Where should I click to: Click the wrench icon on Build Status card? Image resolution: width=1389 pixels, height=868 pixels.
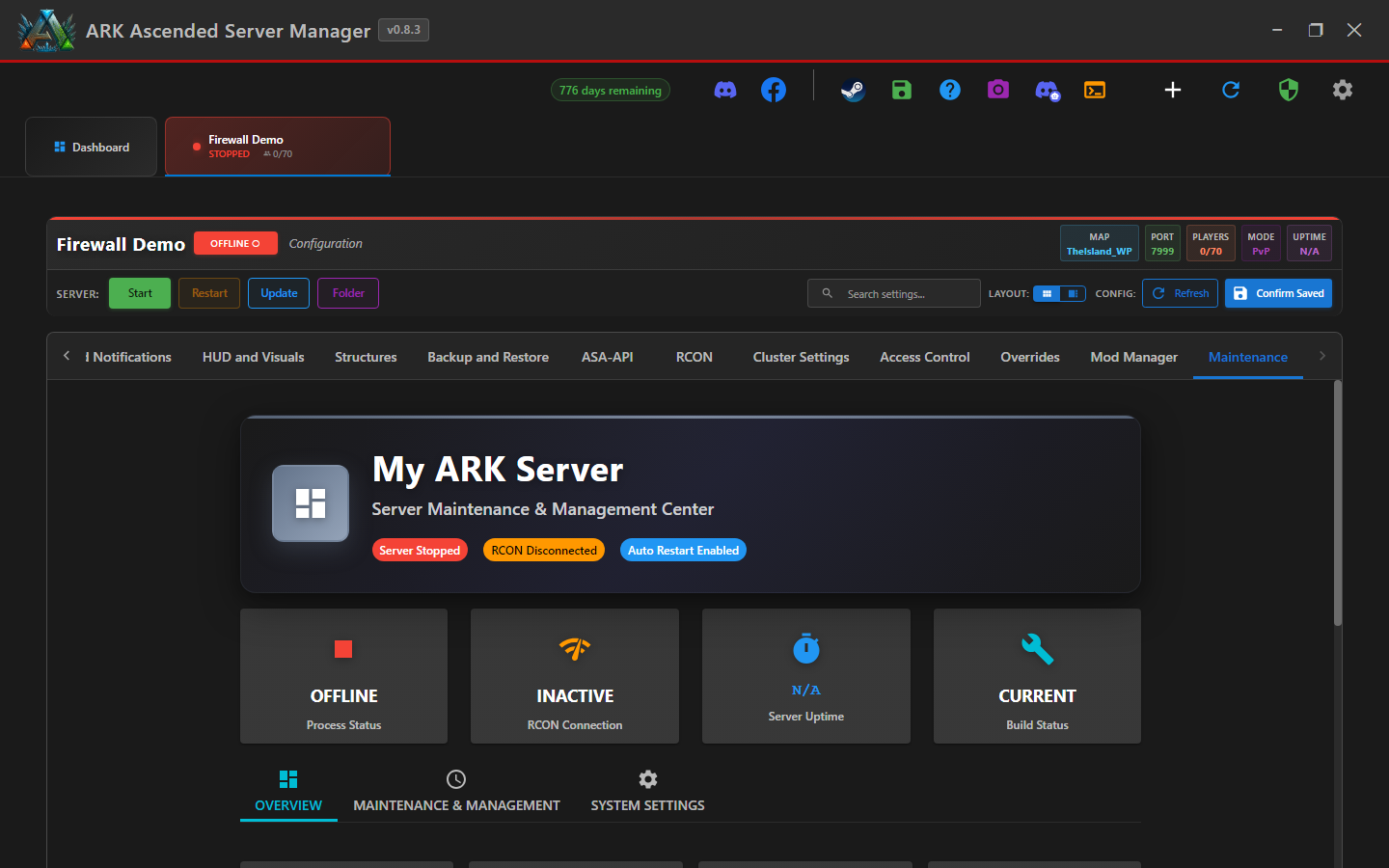click(x=1038, y=649)
